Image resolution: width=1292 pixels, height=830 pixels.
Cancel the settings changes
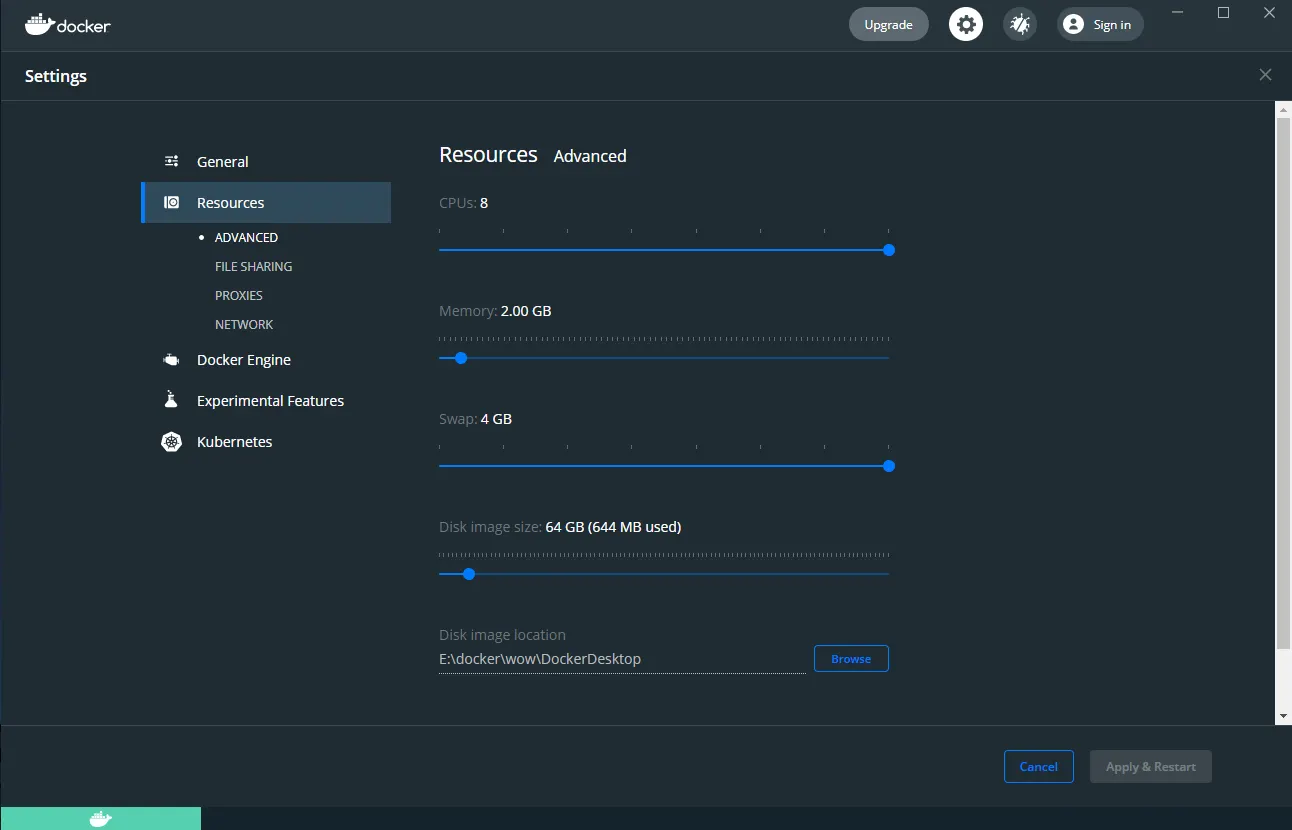click(1038, 767)
